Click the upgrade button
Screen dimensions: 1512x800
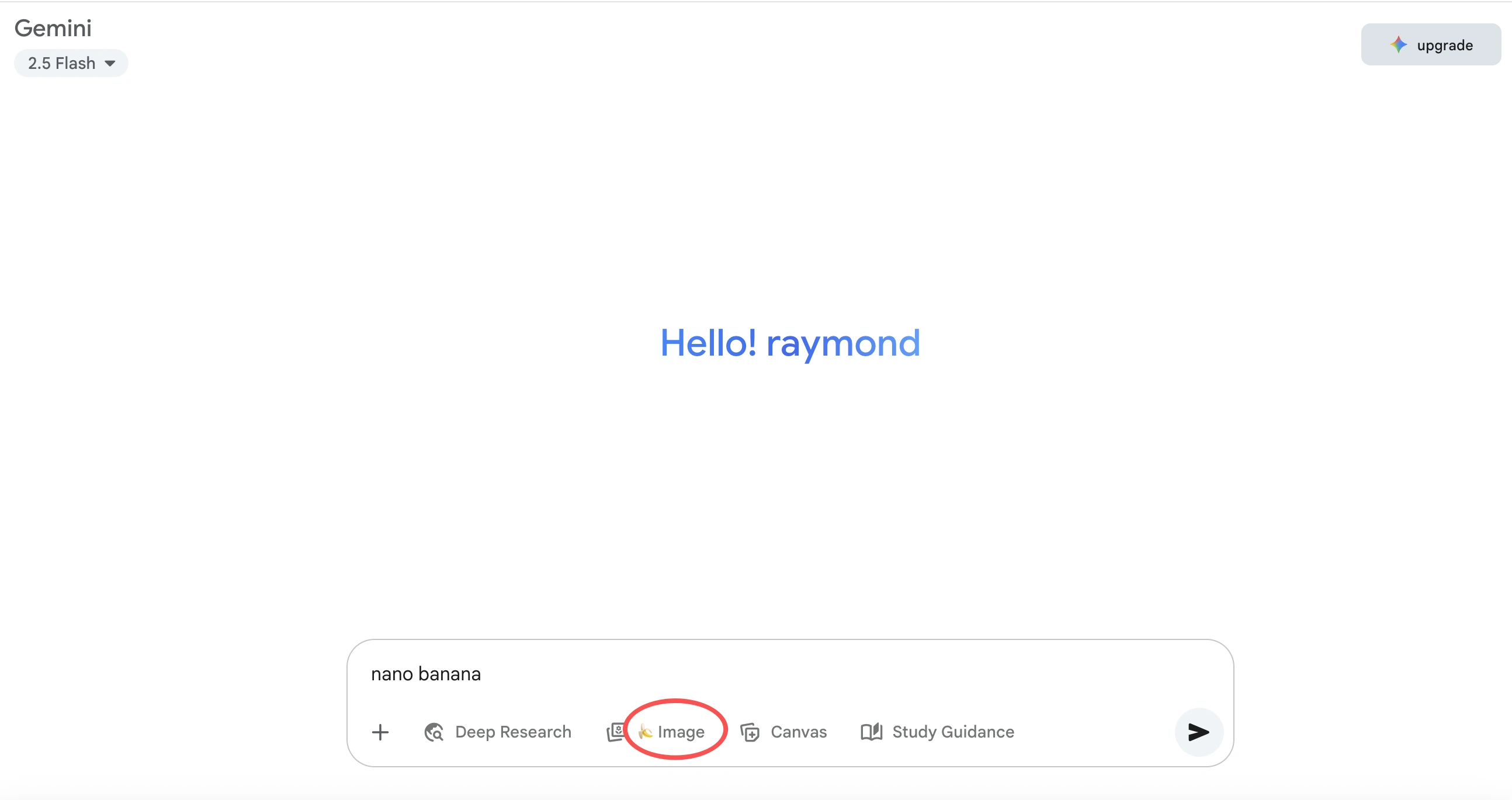pyautogui.click(x=1430, y=44)
